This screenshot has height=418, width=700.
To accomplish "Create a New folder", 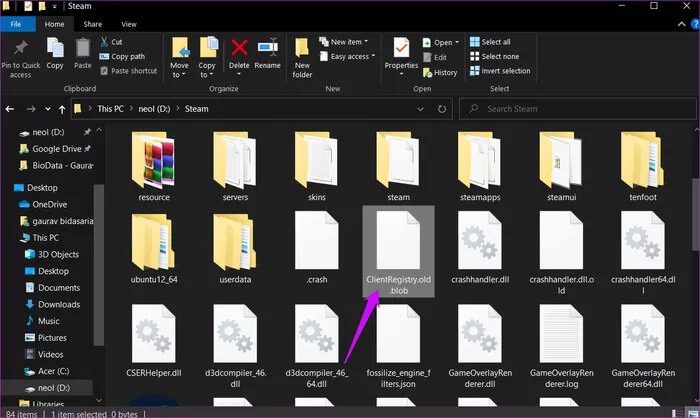I will (x=302, y=58).
